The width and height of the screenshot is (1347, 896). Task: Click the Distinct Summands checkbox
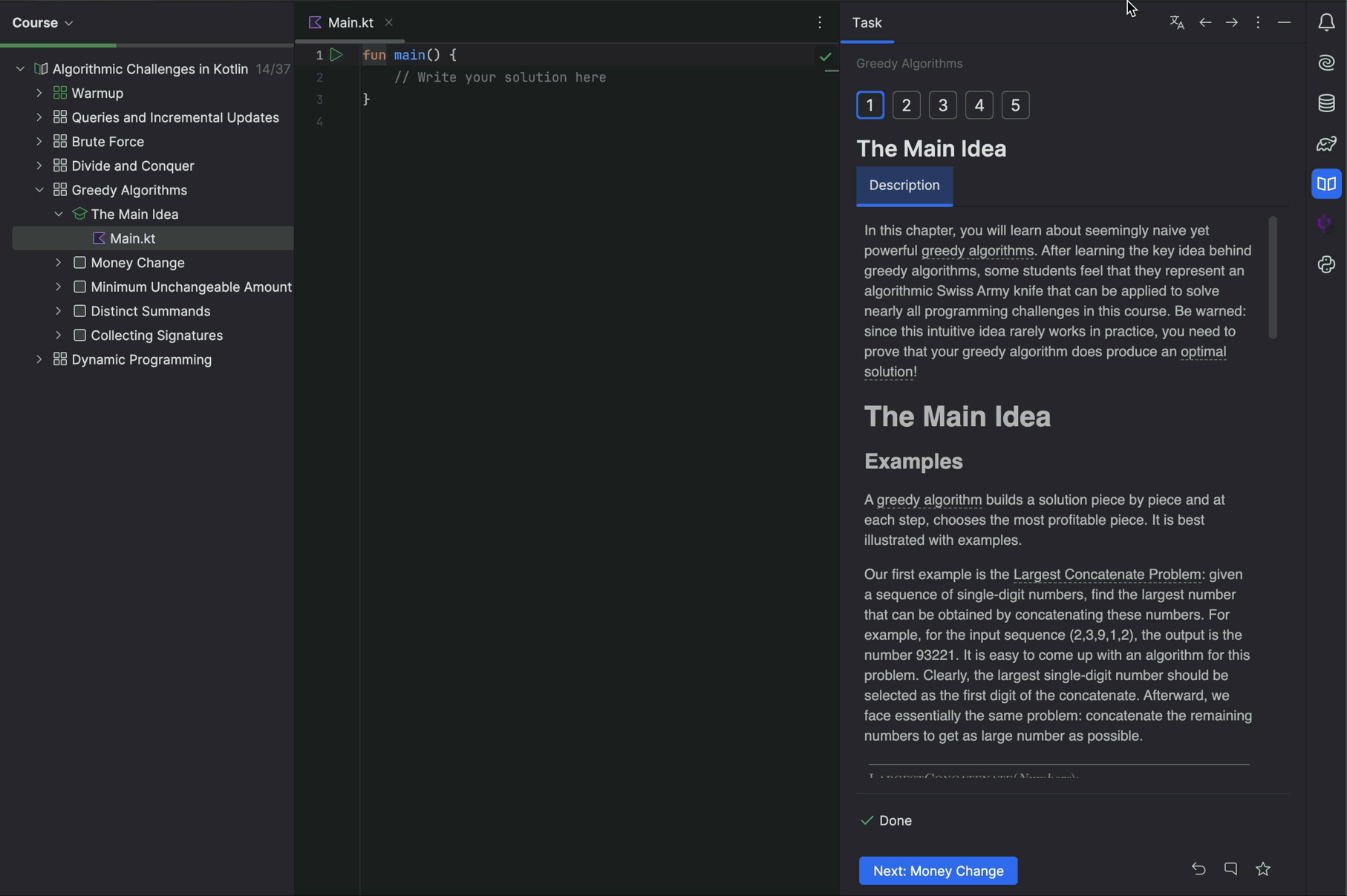79,311
